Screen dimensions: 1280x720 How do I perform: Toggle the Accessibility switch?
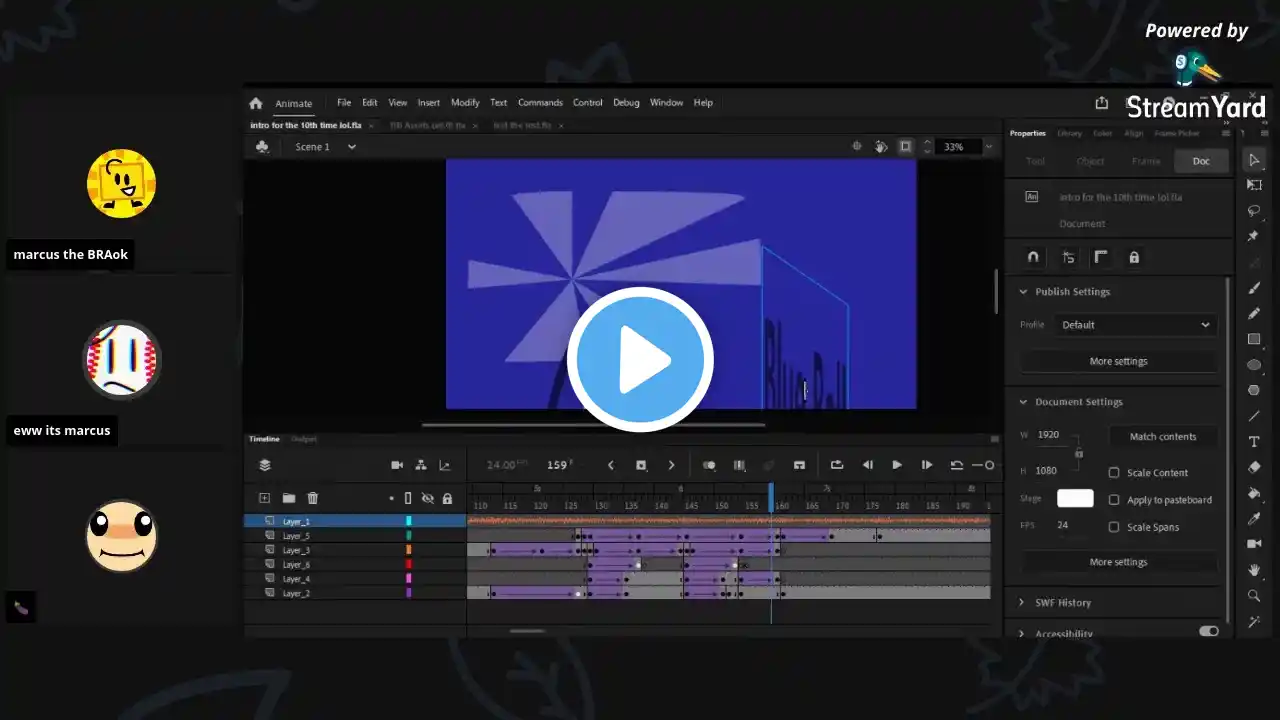(x=1209, y=632)
